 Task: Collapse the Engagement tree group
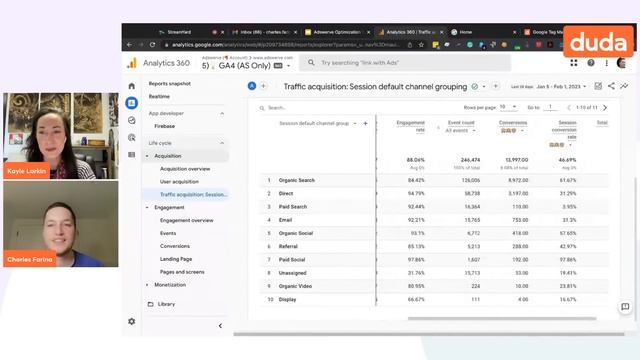[147, 207]
